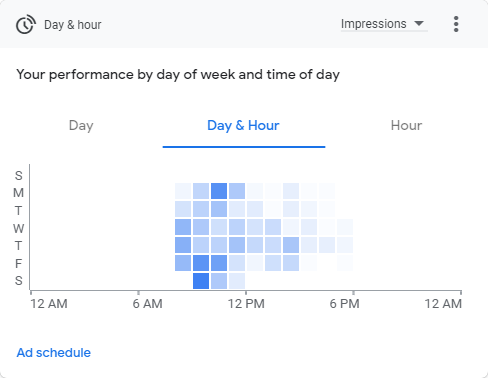Click the Day & hour card title

[73, 25]
